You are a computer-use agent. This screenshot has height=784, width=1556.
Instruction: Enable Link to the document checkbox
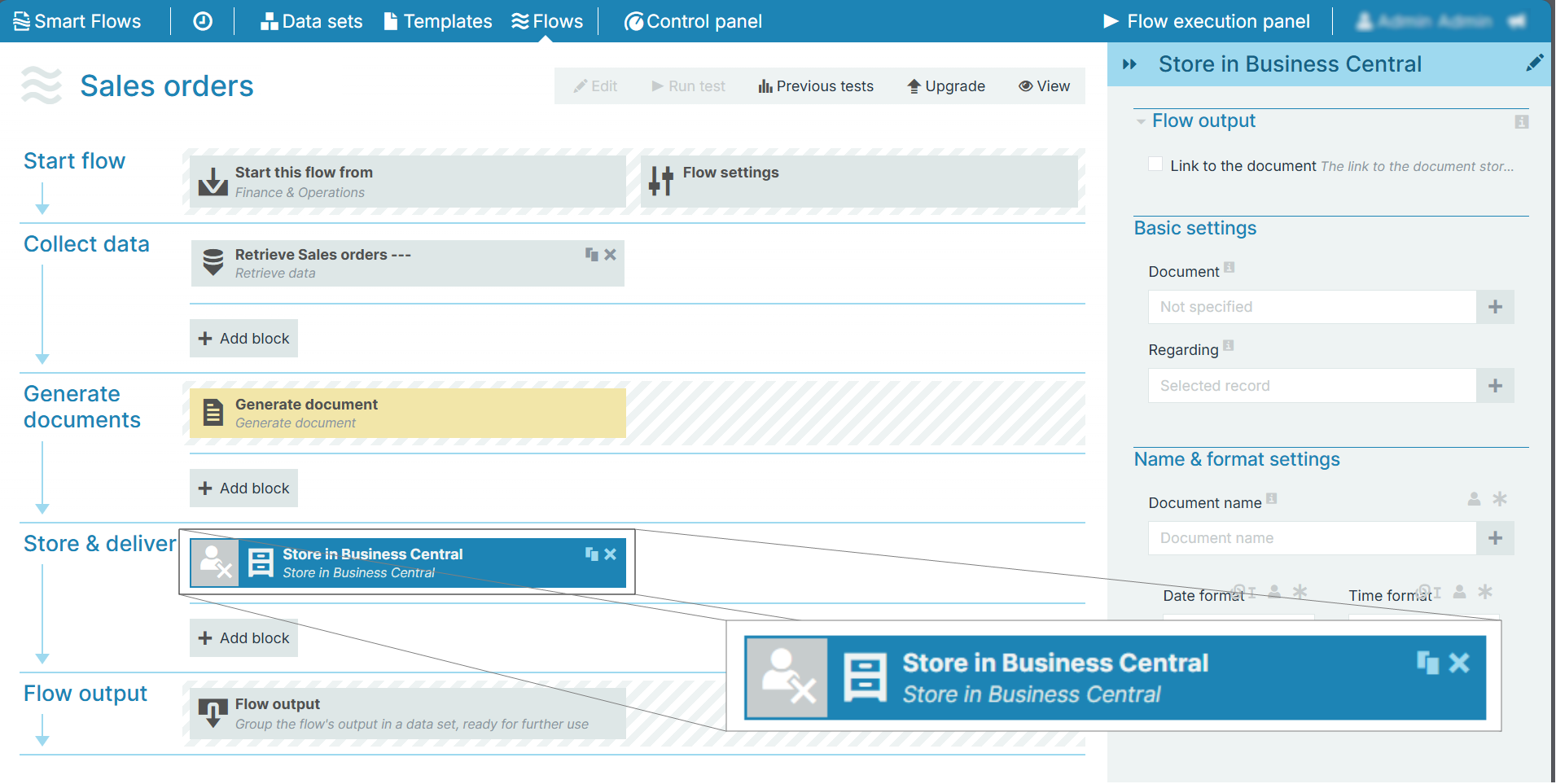click(1155, 164)
